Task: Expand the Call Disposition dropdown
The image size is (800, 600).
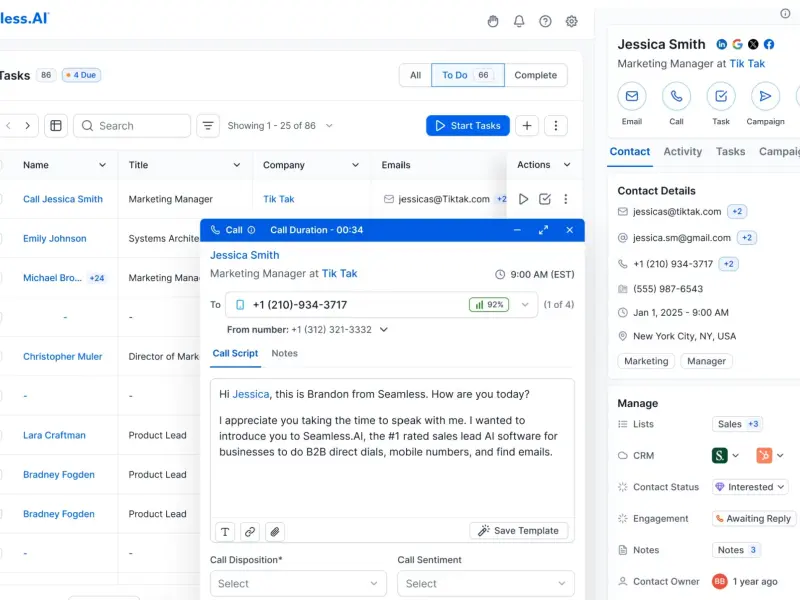Action: pyautogui.click(x=298, y=583)
